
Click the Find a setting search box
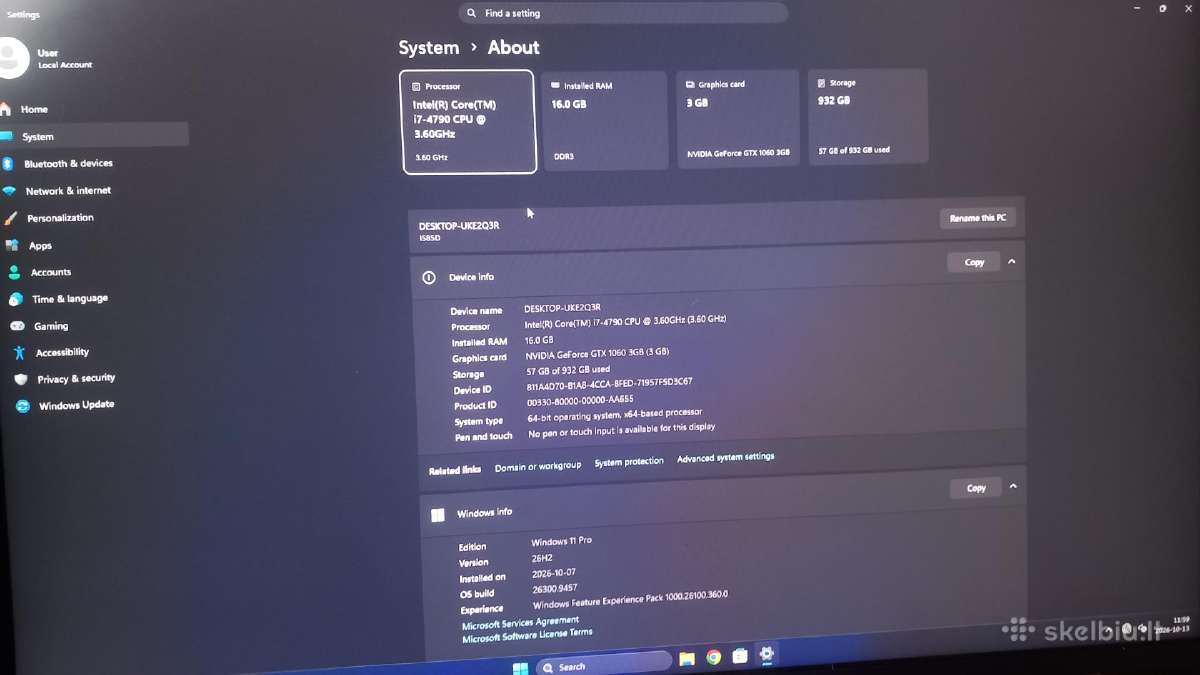[x=623, y=13]
